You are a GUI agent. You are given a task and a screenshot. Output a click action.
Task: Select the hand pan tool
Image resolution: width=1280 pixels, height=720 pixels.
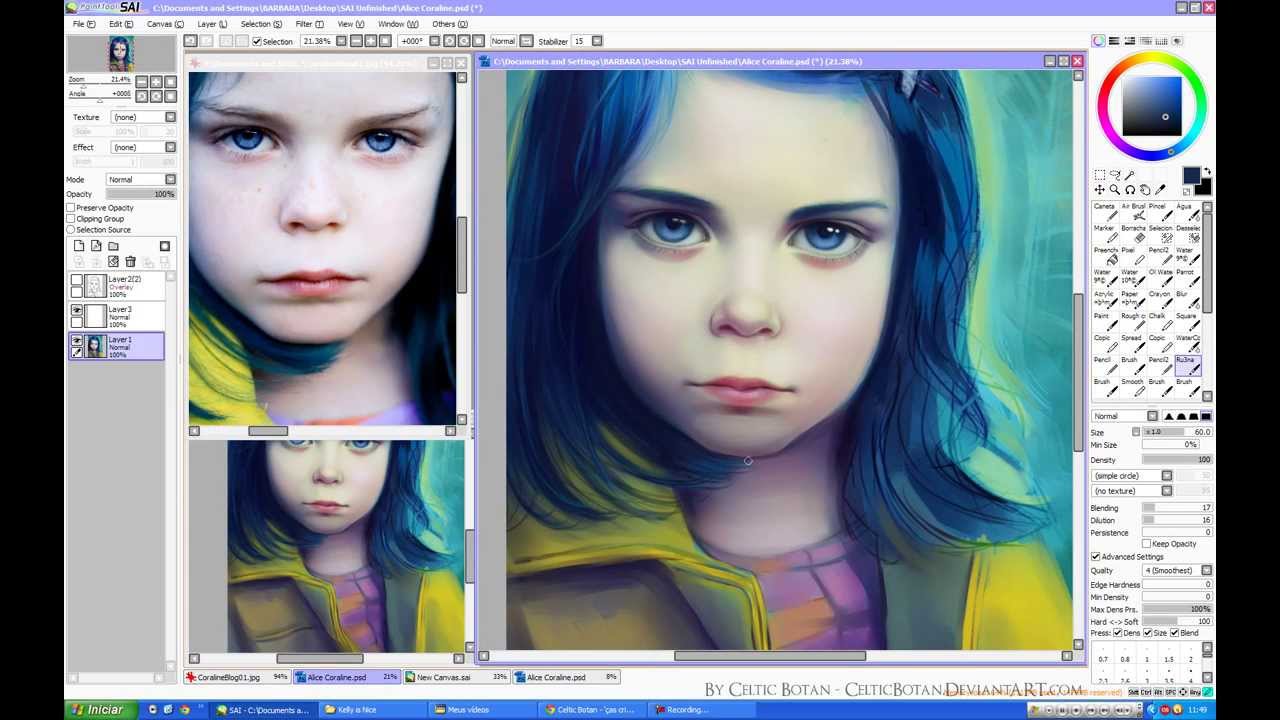[x=1145, y=190]
